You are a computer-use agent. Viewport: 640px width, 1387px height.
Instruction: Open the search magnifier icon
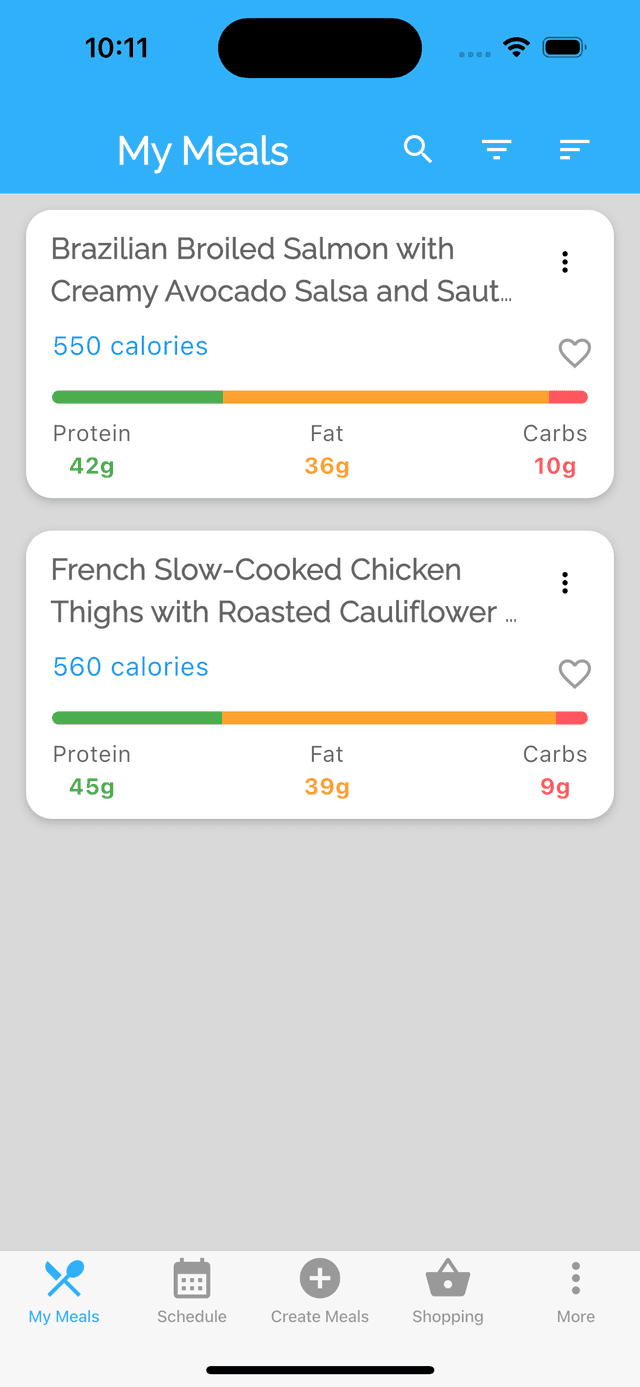click(x=418, y=150)
